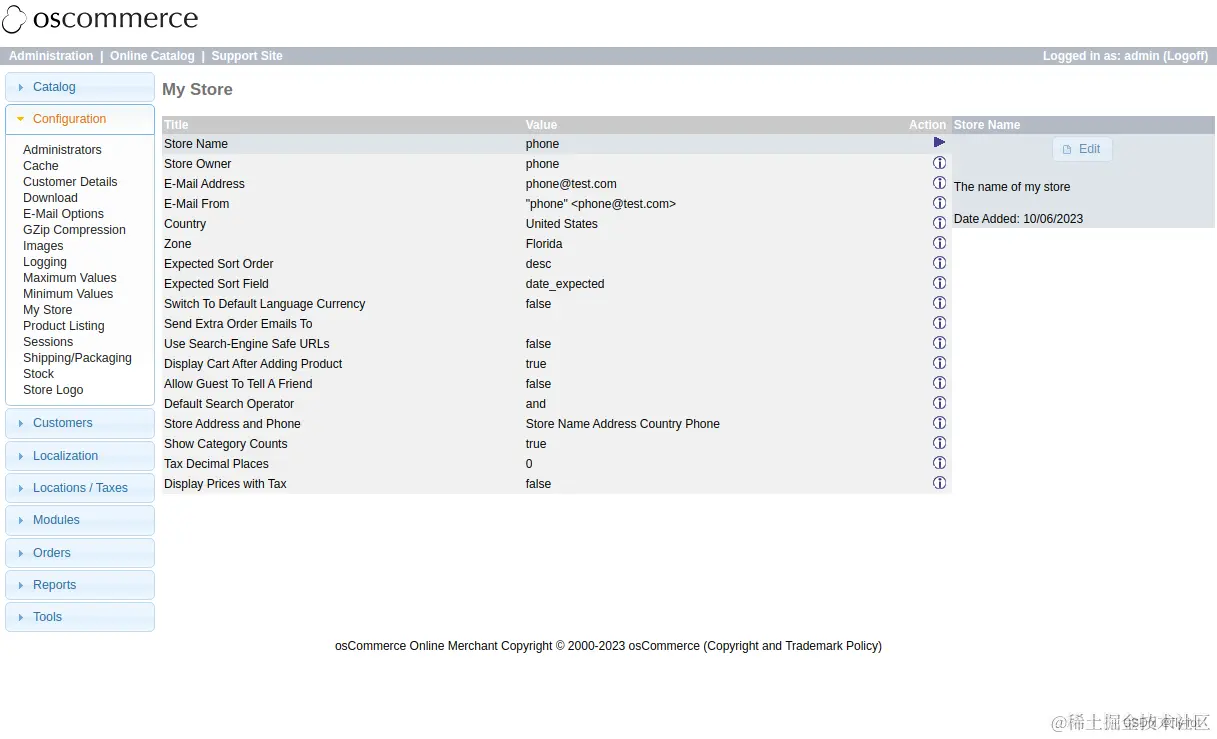Open the Store Logo link
The height and width of the screenshot is (739, 1217).
tap(53, 390)
